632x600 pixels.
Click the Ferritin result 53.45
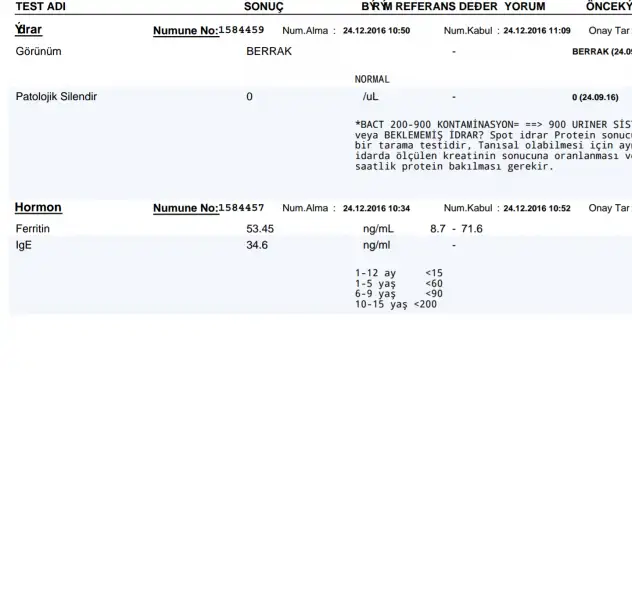pos(260,229)
